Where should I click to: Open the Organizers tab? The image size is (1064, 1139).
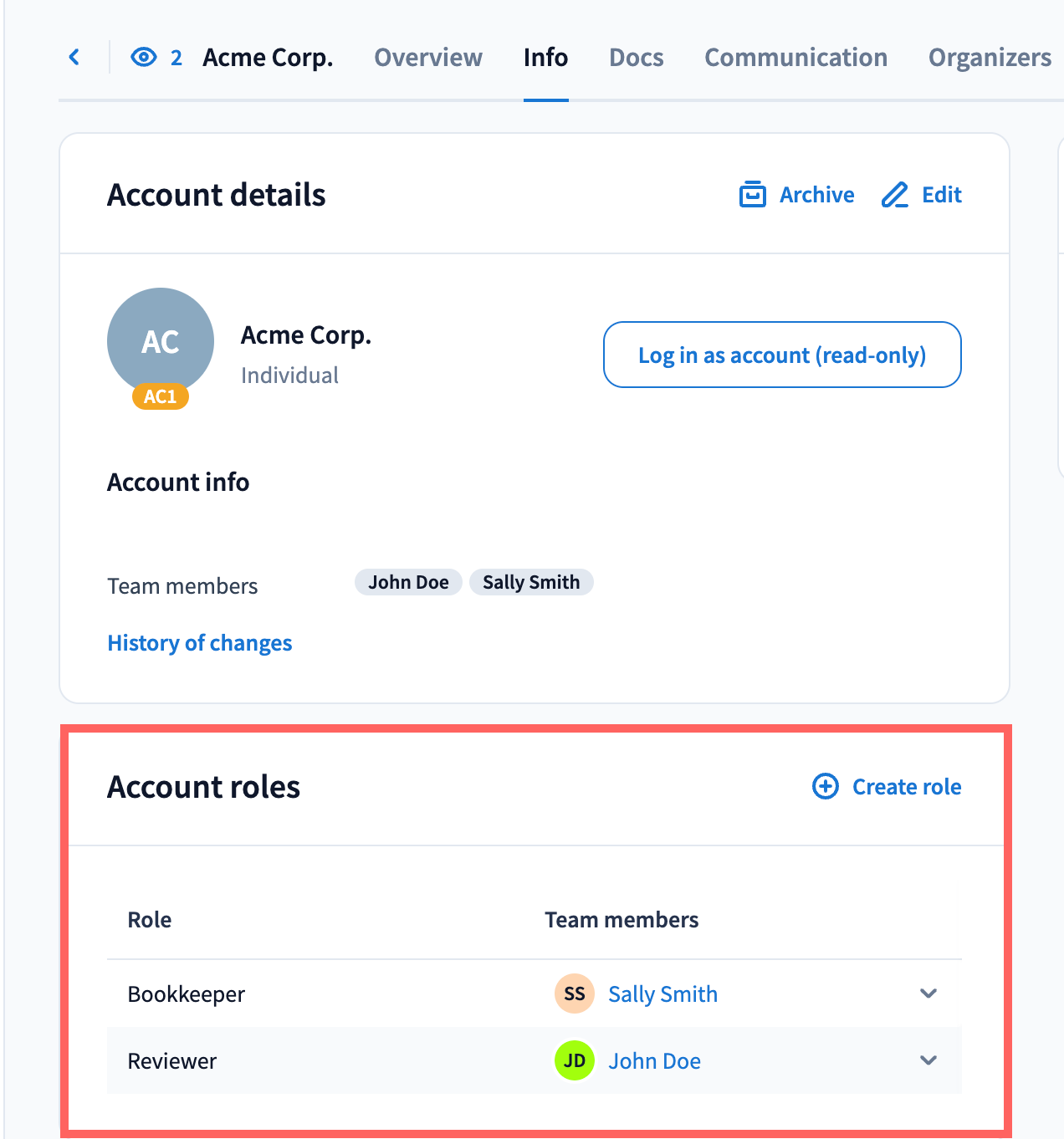[990, 57]
